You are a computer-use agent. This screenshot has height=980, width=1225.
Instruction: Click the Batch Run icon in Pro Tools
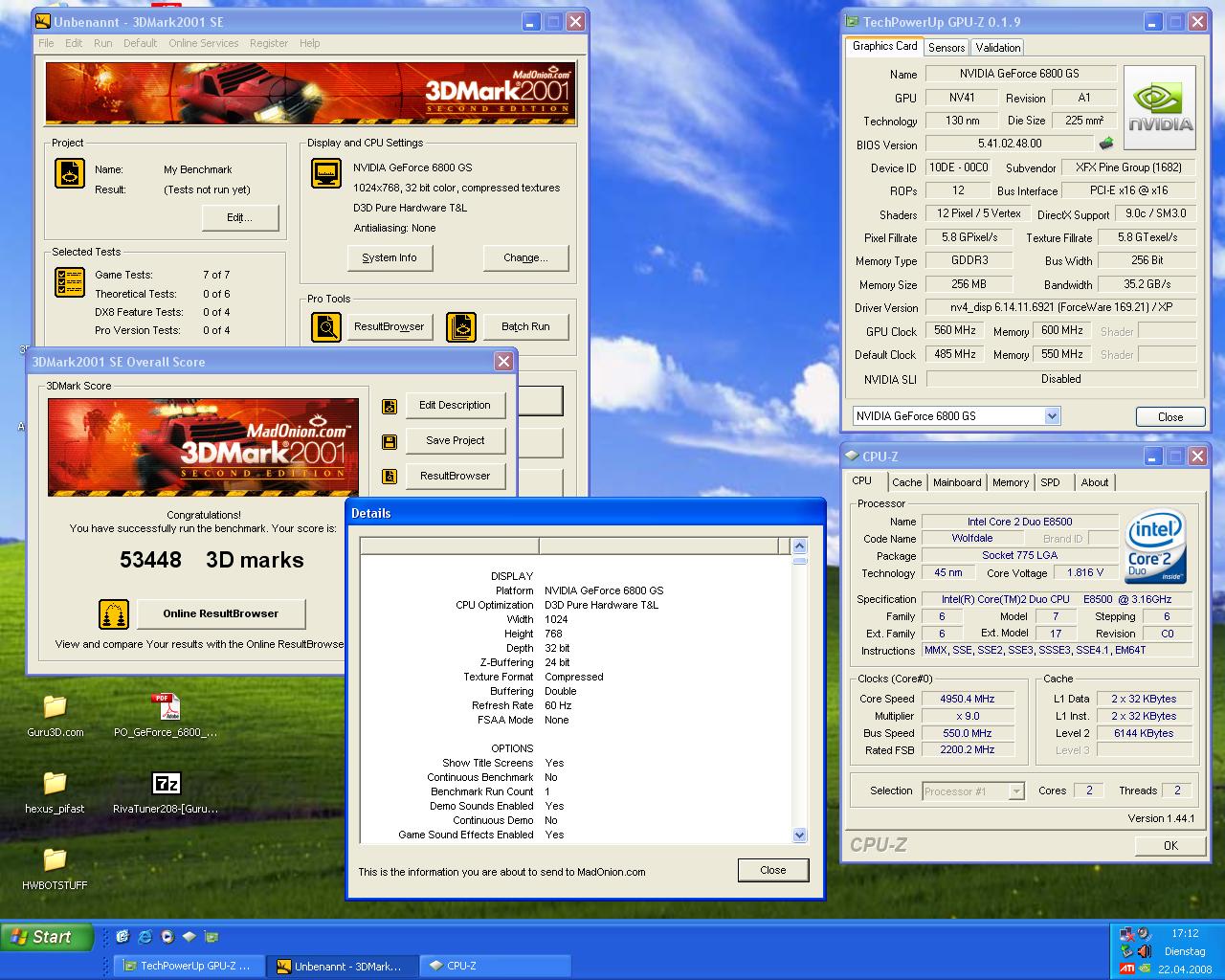[x=461, y=327]
